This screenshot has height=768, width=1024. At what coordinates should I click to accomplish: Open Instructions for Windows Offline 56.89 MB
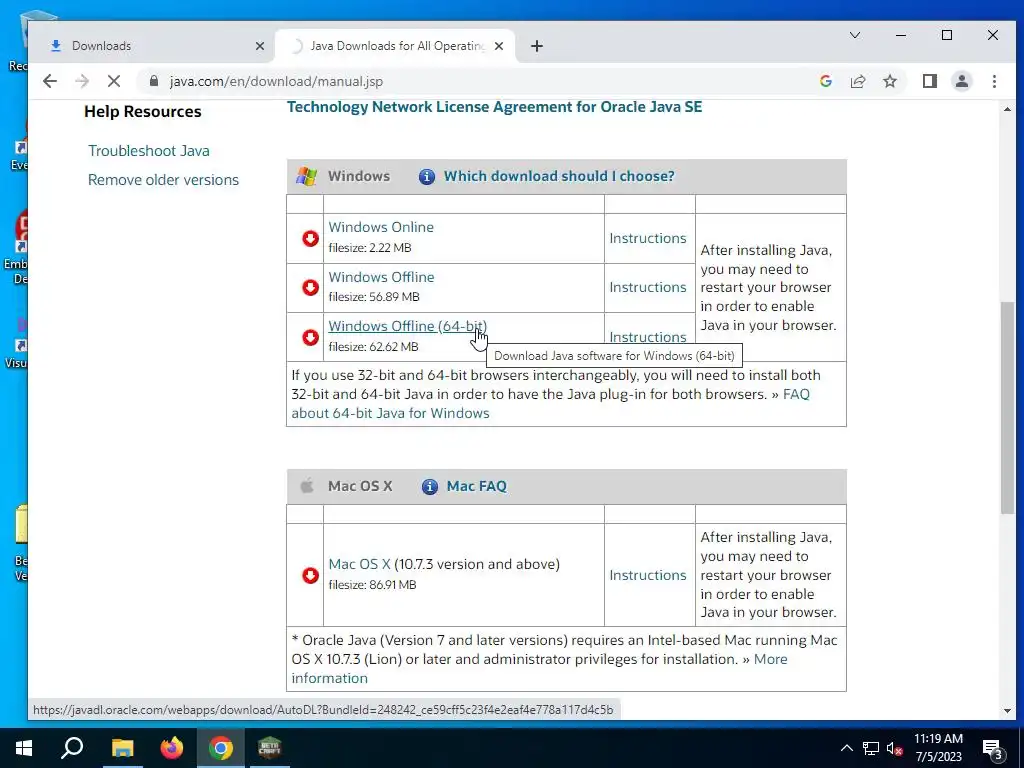648,287
